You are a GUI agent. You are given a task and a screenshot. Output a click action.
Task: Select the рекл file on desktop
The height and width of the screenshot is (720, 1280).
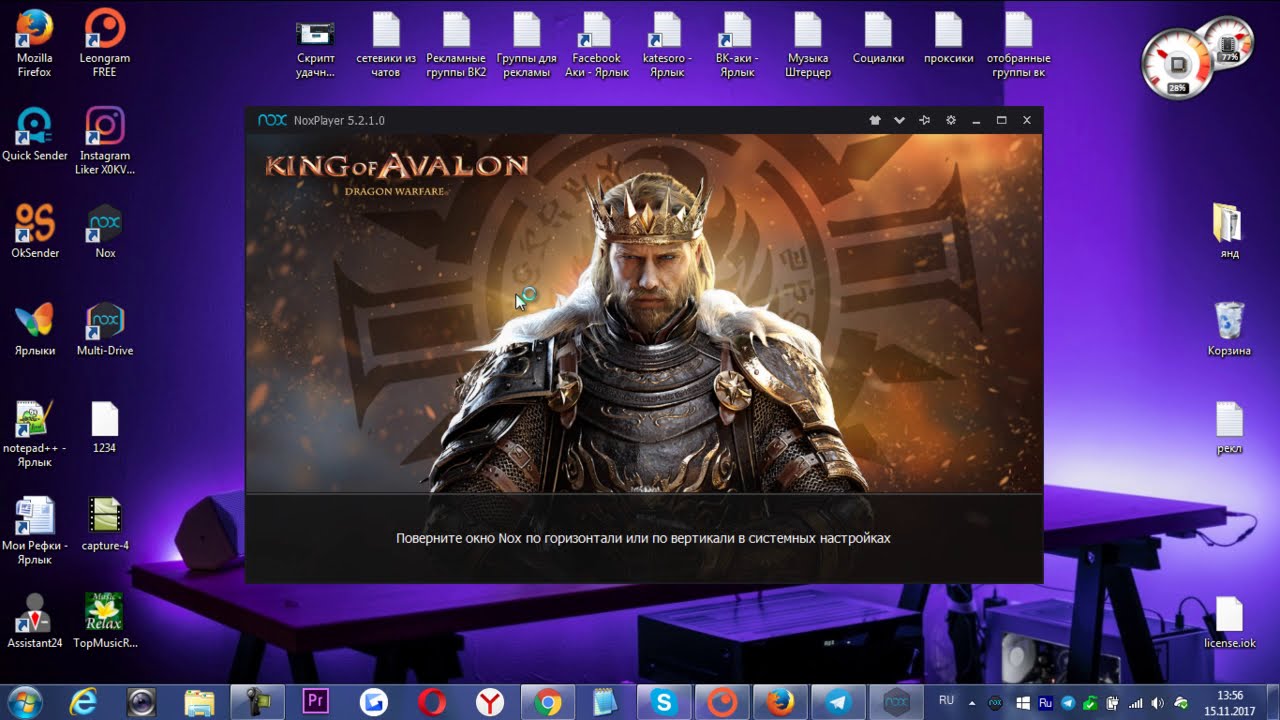pos(1229,427)
